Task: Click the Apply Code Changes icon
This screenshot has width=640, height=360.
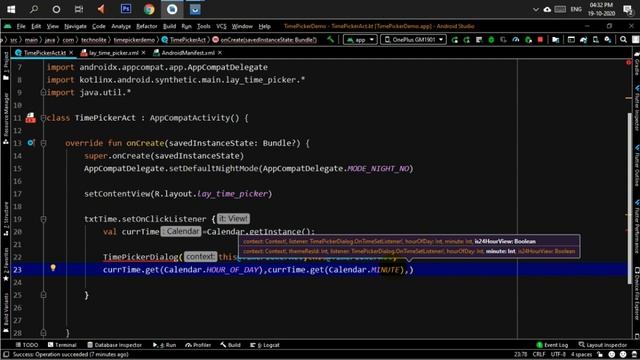Action: click(x=479, y=40)
